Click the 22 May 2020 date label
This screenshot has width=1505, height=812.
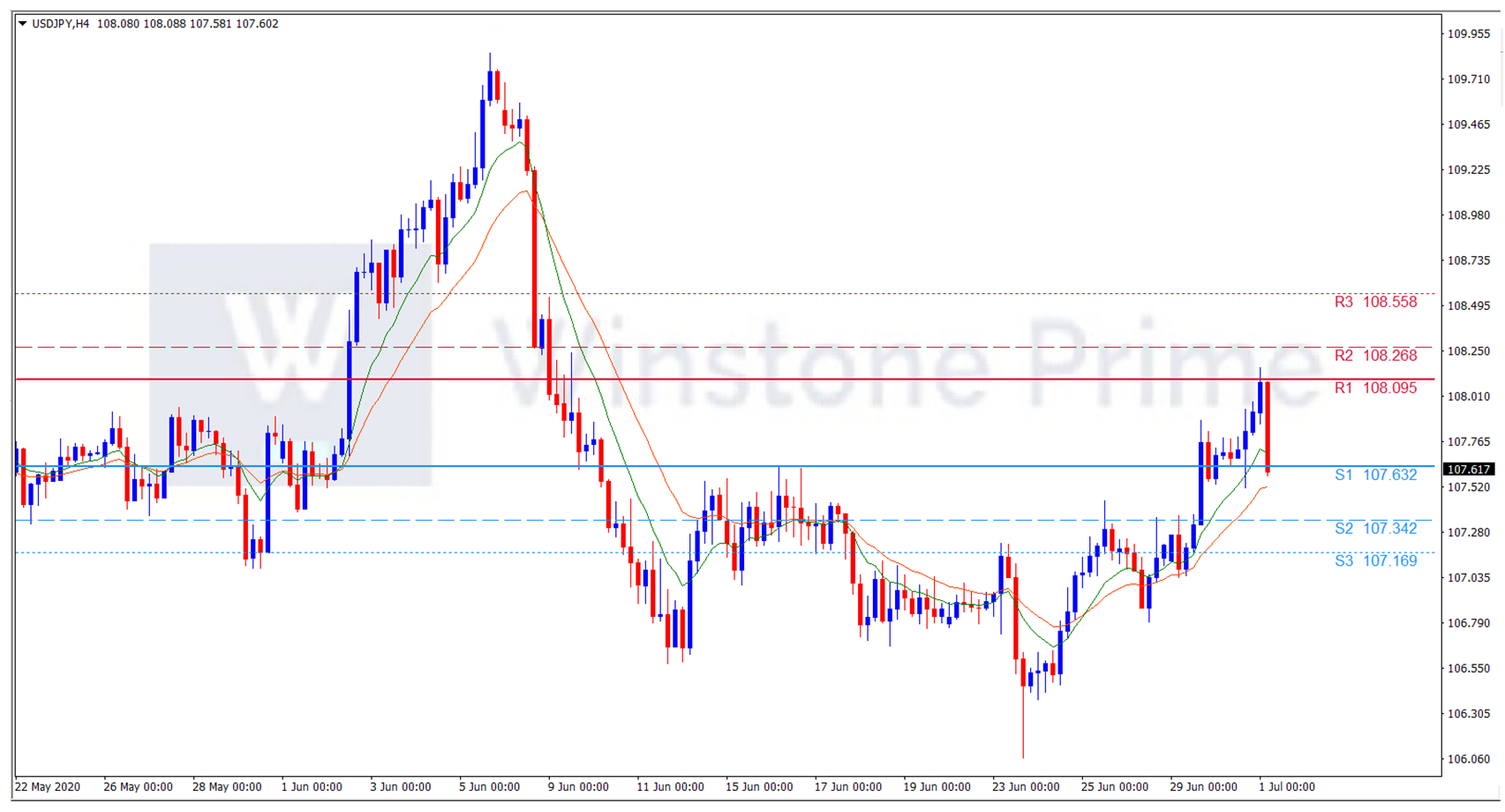(48, 787)
